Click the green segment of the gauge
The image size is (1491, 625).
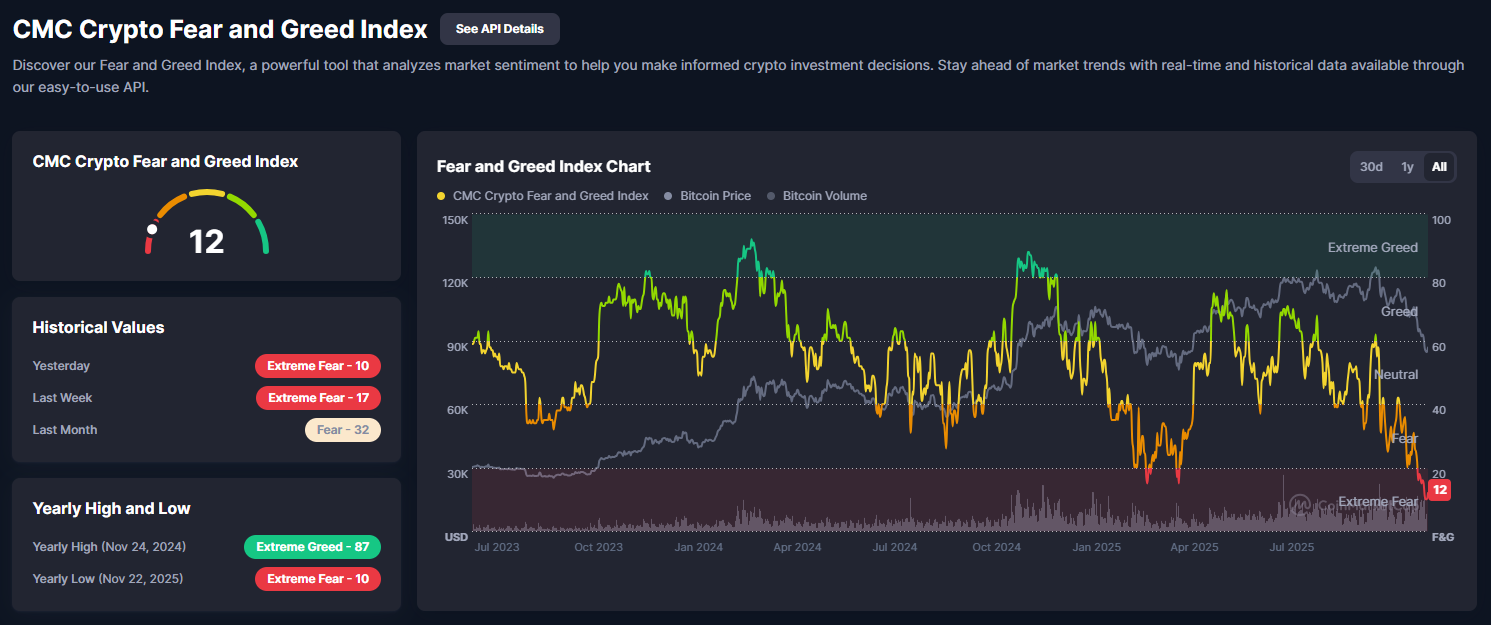click(x=261, y=237)
